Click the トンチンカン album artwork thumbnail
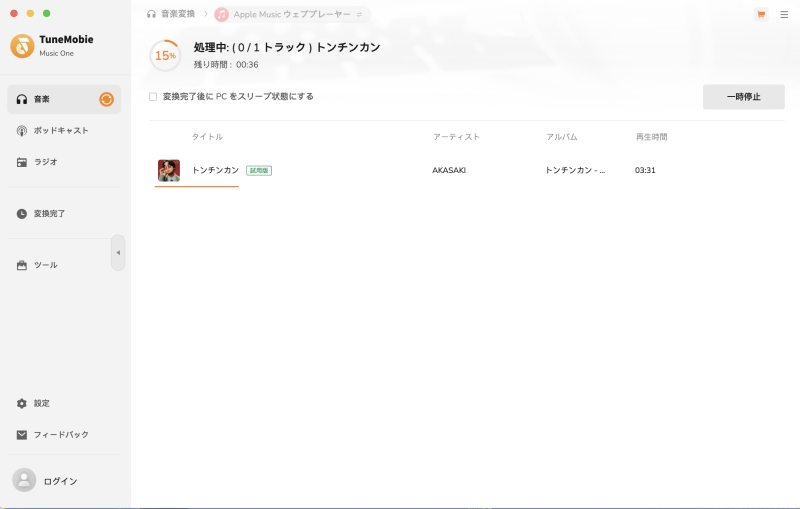Viewport: 800px width, 509px height. pyautogui.click(x=169, y=170)
